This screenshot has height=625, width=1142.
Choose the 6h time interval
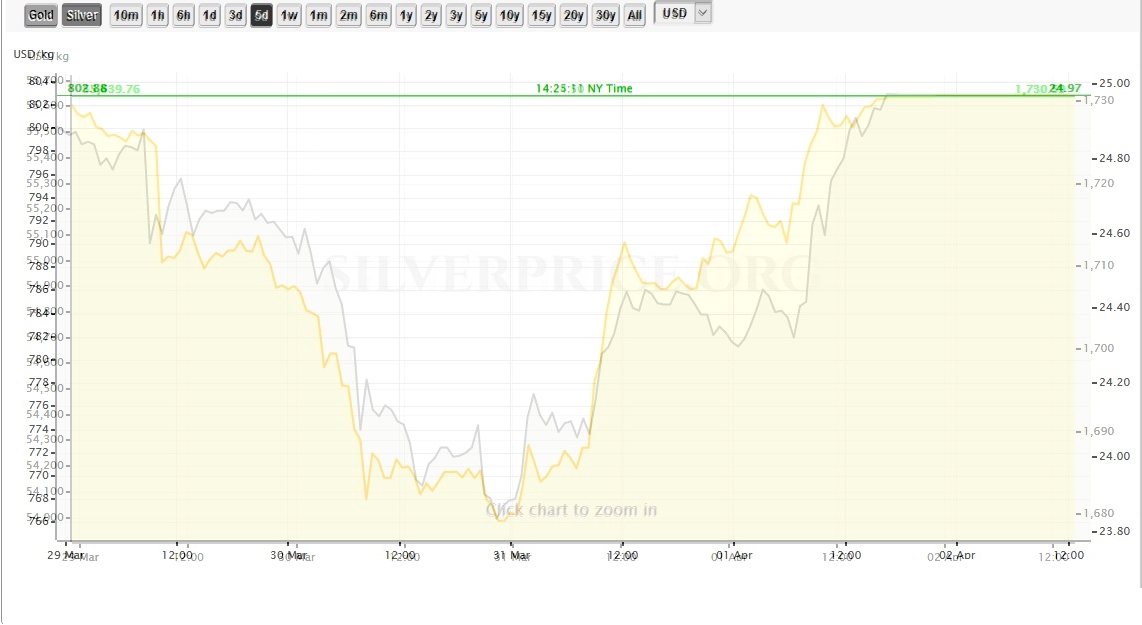[x=183, y=15]
